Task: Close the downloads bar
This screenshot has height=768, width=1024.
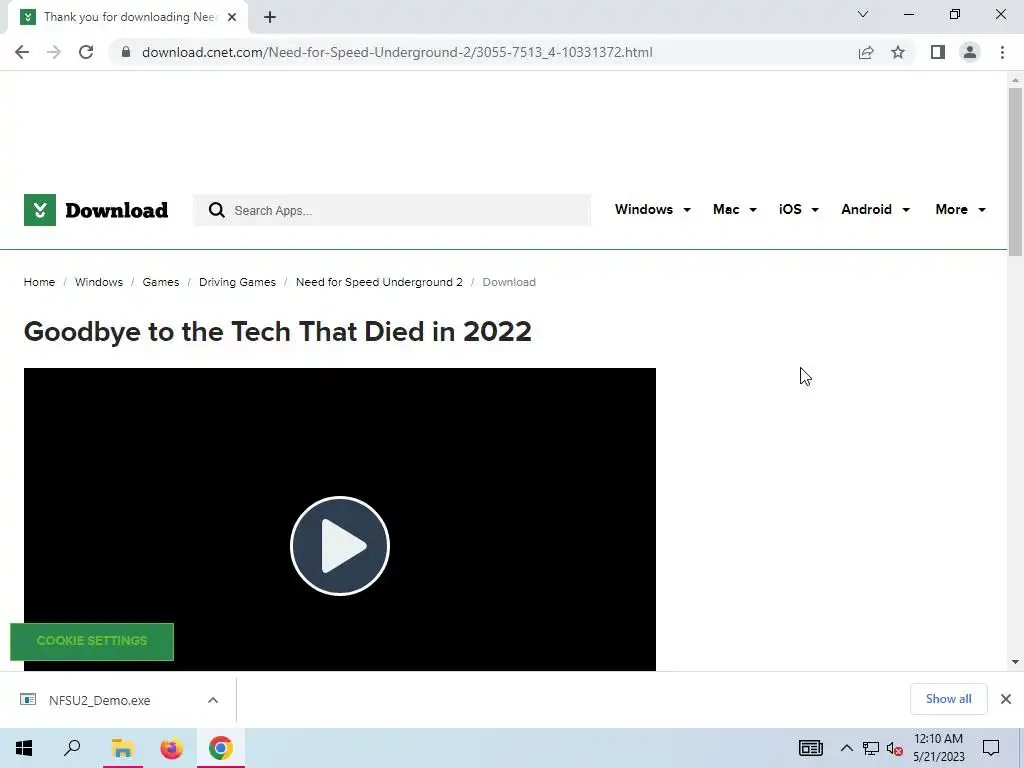Action: pyautogui.click(x=1006, y=699)
